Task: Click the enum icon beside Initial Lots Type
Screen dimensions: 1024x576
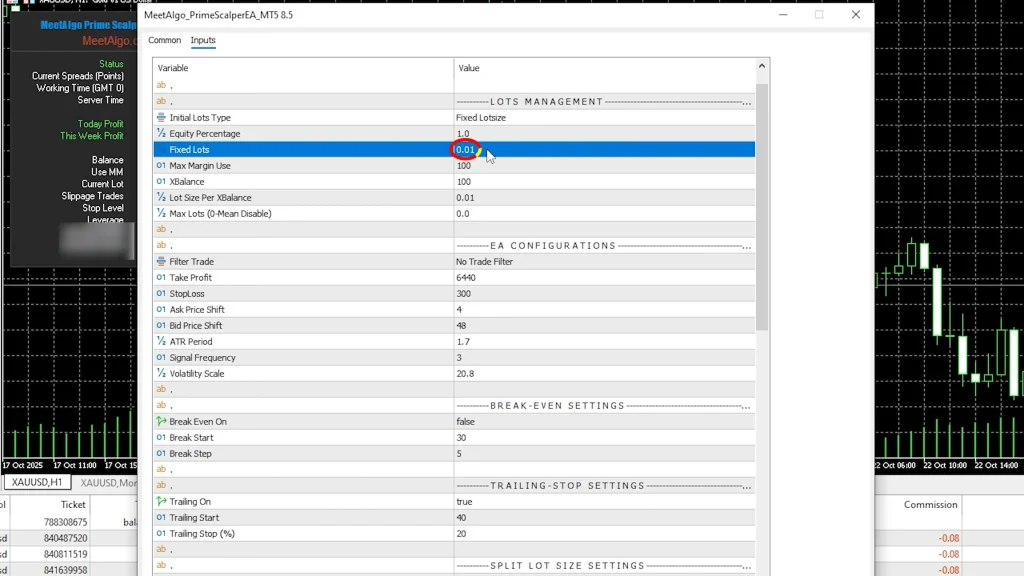Action: click(161, 118)
